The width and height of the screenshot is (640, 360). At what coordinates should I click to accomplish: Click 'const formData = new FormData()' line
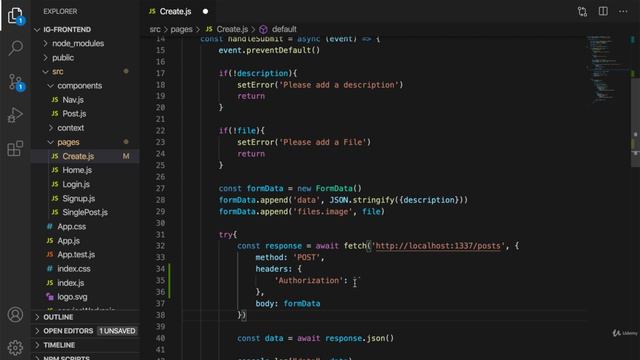coord(290,189)
